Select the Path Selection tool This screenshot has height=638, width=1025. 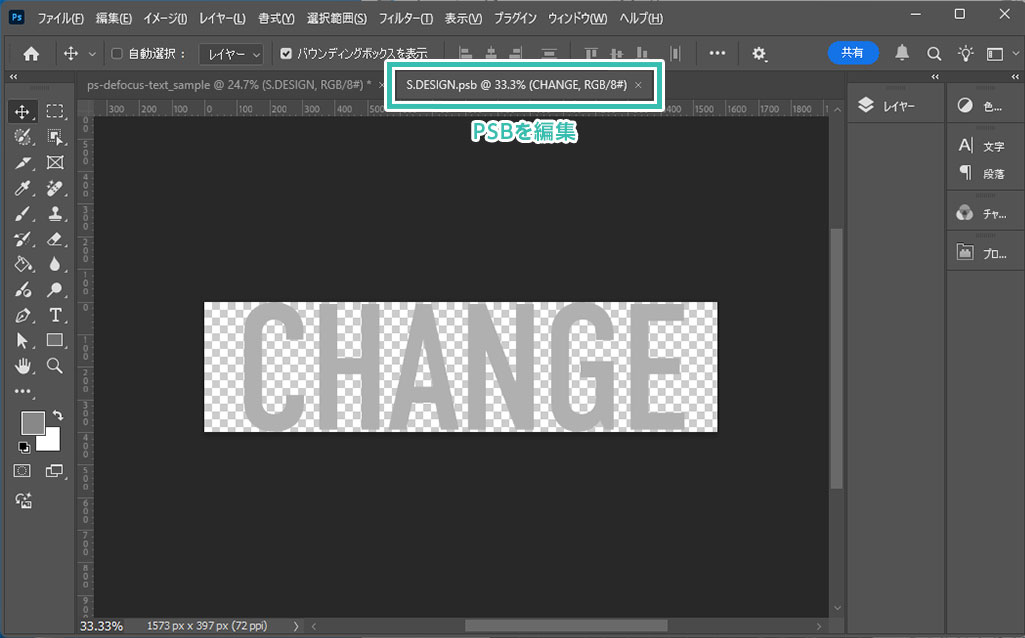[x=22, y=341]
